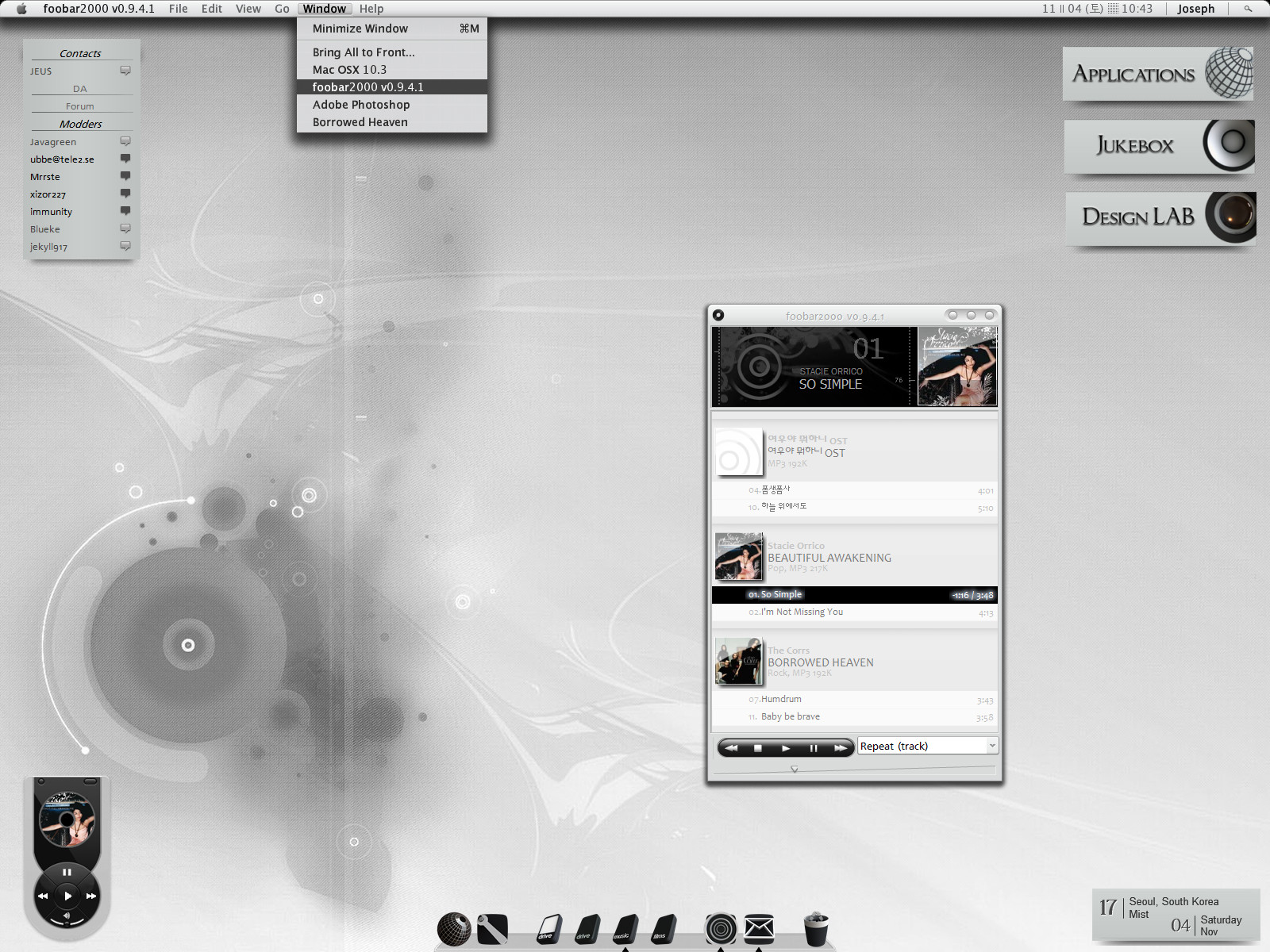1270x952 pixels.
Task: Stop playback in foobar2000 window
Action: coord(758,747)
